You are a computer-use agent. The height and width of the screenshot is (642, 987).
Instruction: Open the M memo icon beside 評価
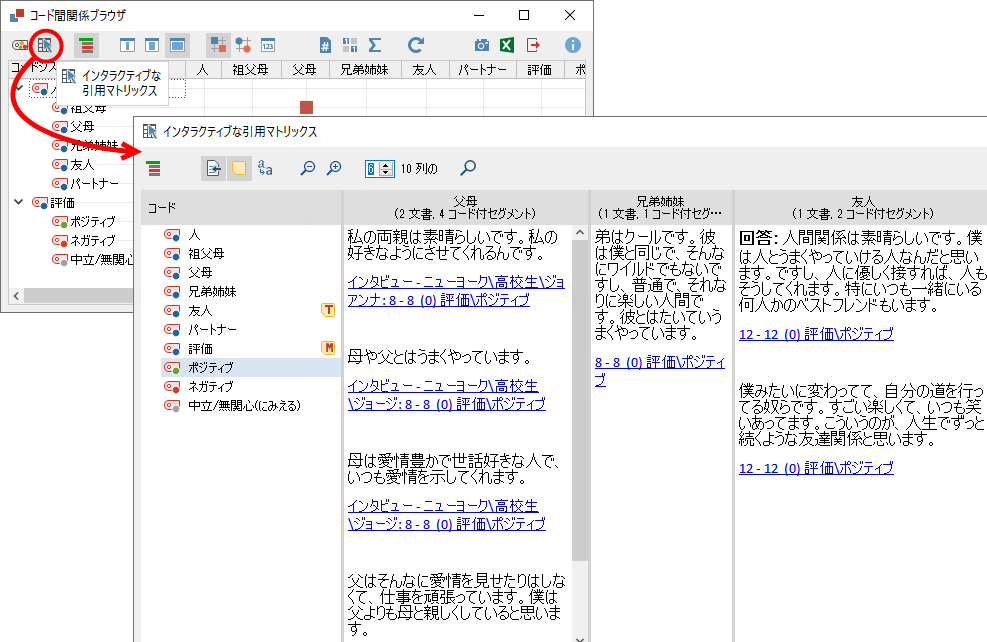[x=328, y=347]
